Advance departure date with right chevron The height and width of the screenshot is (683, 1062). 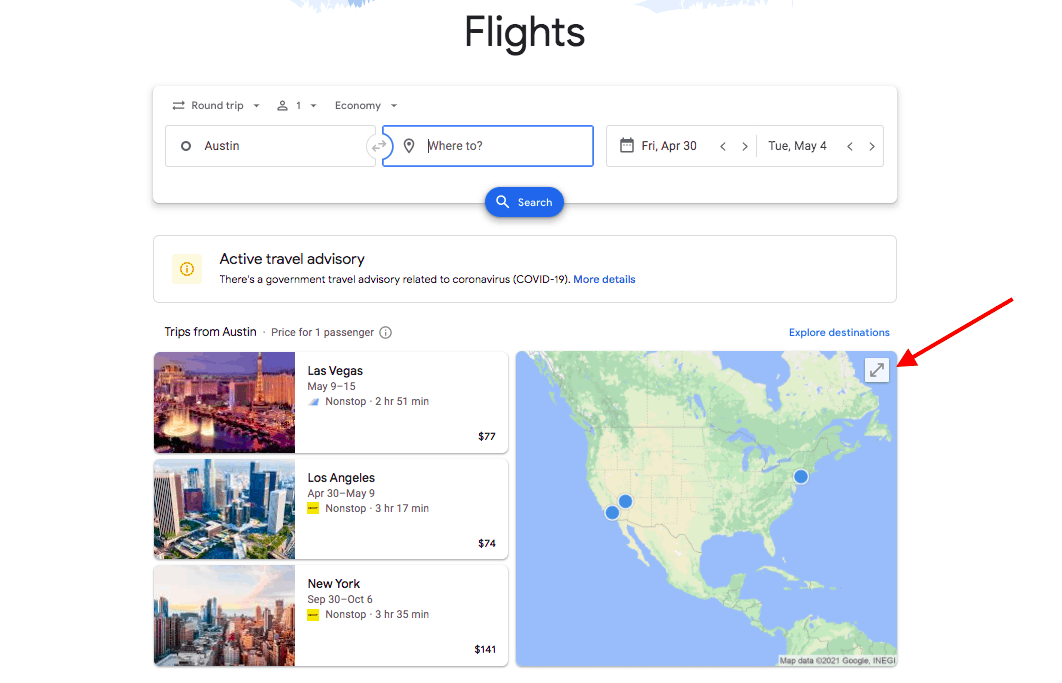tap(746, 145)
